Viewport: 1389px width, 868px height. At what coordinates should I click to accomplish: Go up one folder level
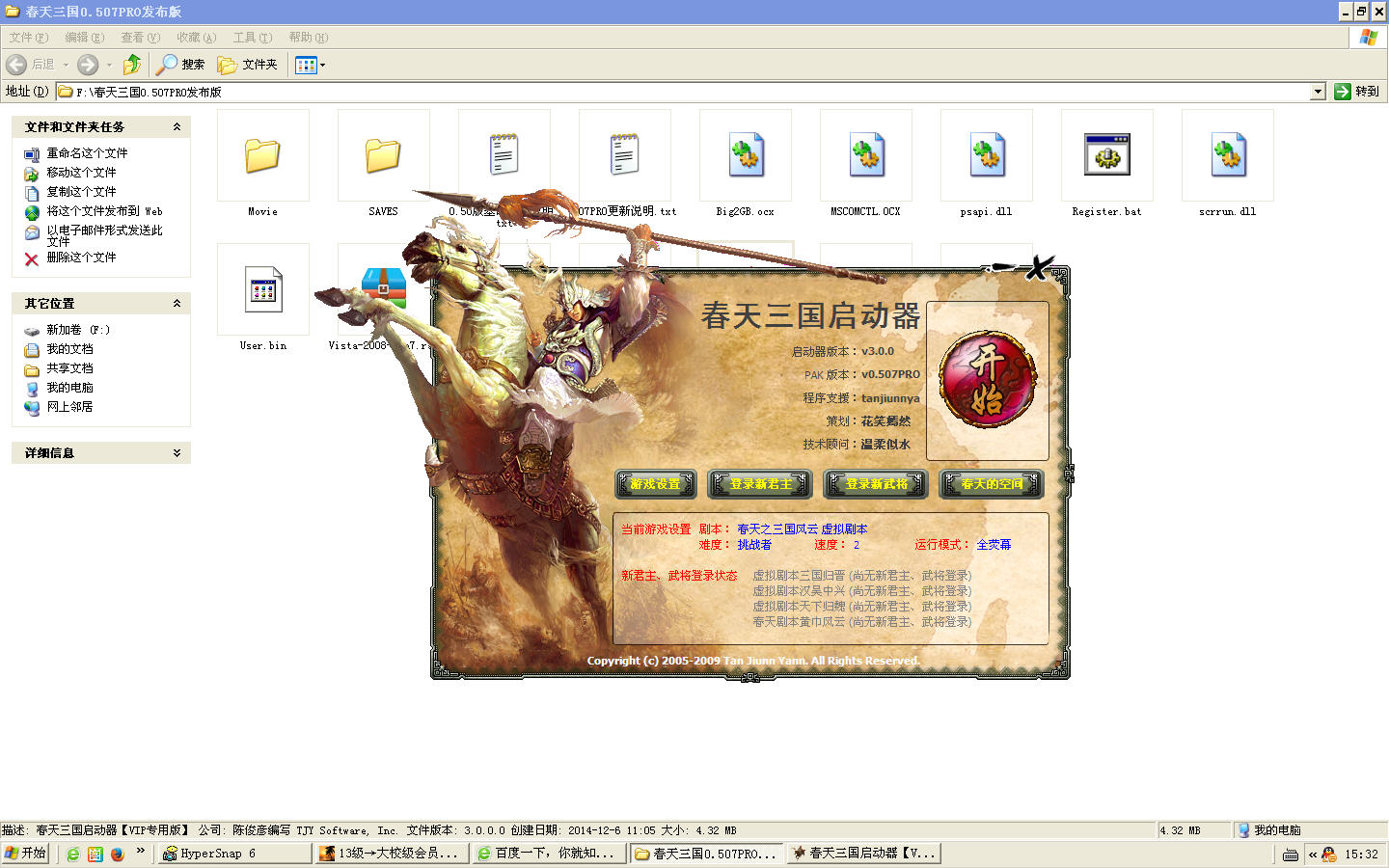pos(132,65)
